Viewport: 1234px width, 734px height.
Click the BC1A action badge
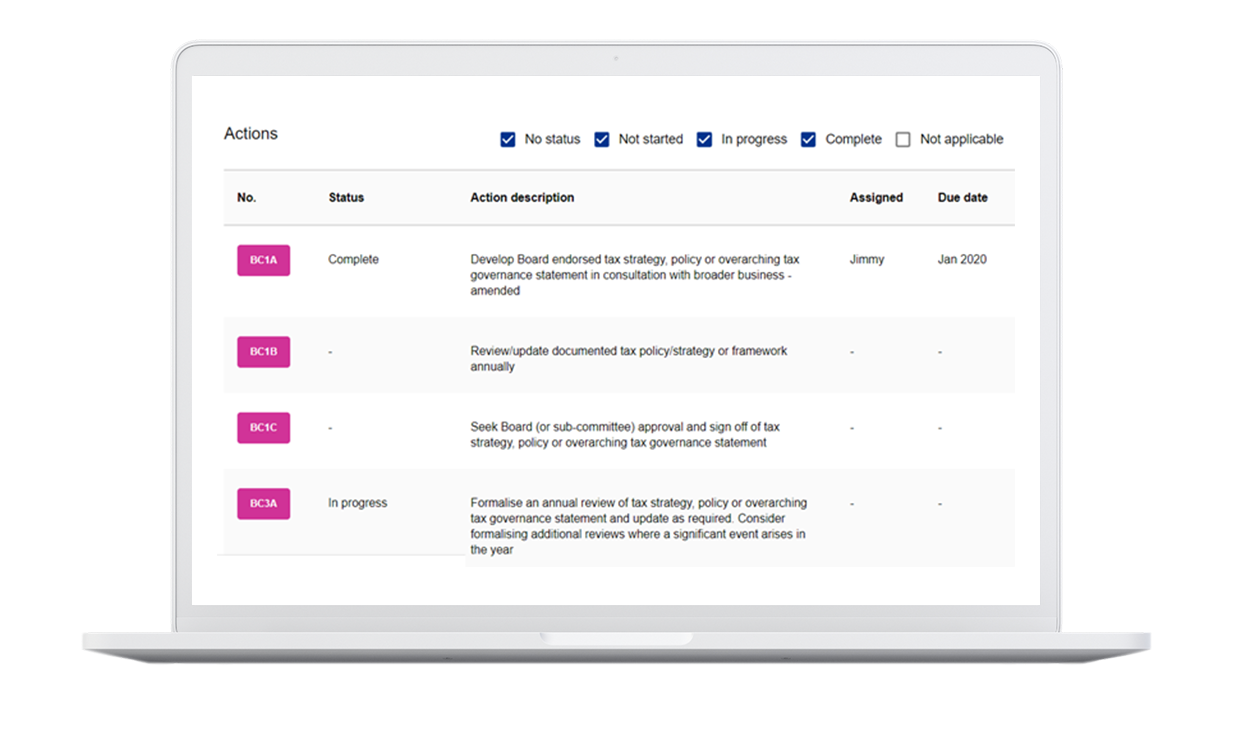[x=263, y=260]
